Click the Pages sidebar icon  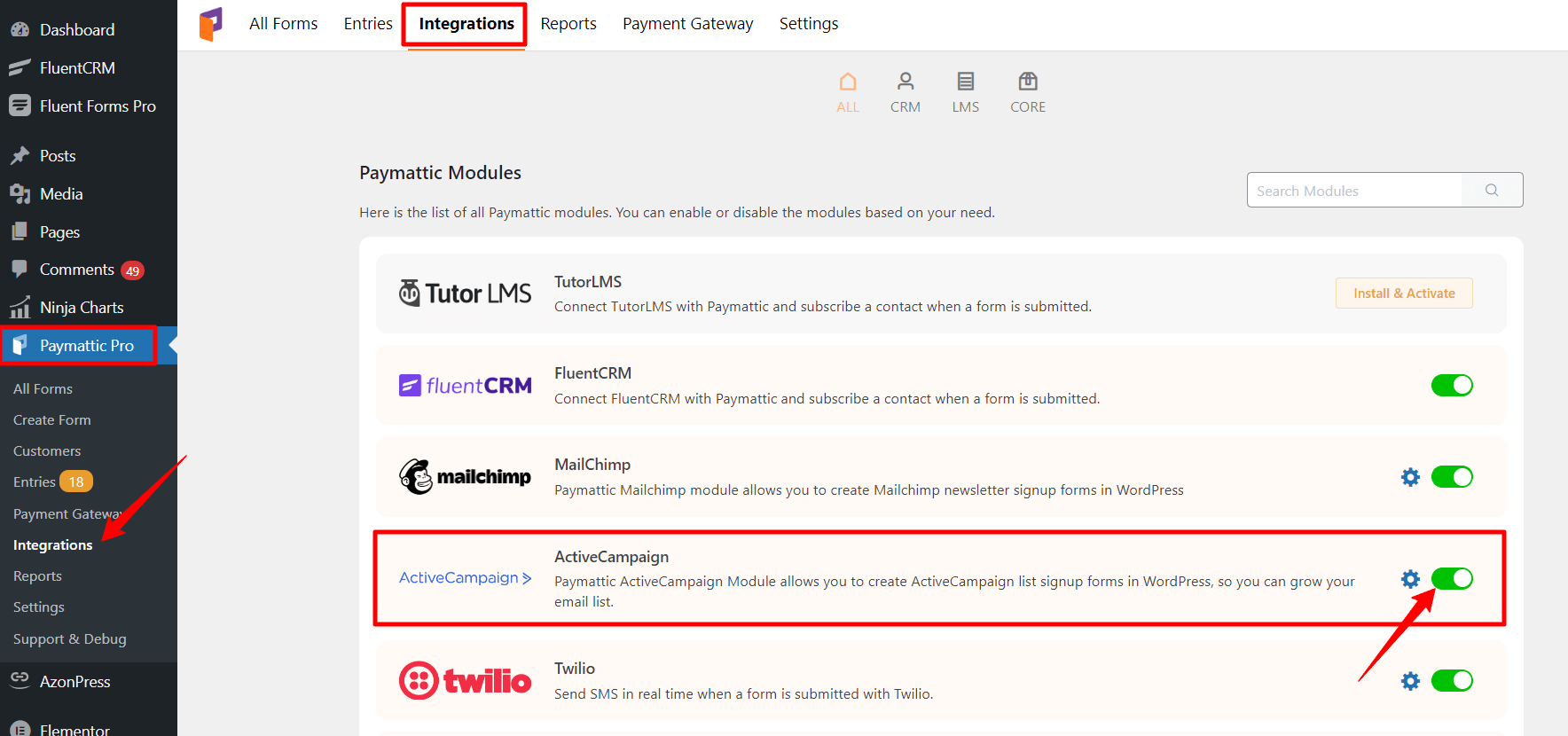(20, 231)
